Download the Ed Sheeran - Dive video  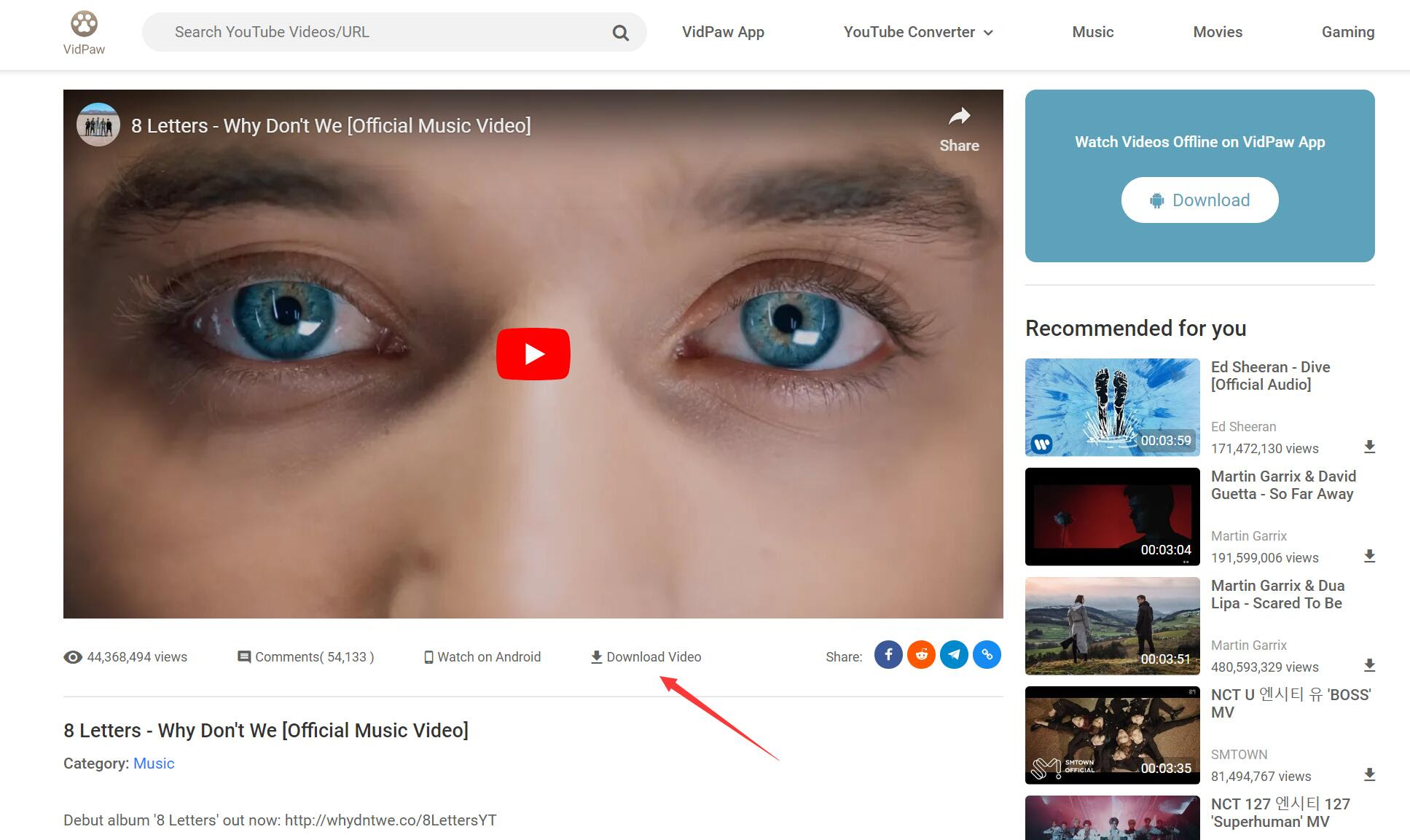click(1369, 447)
